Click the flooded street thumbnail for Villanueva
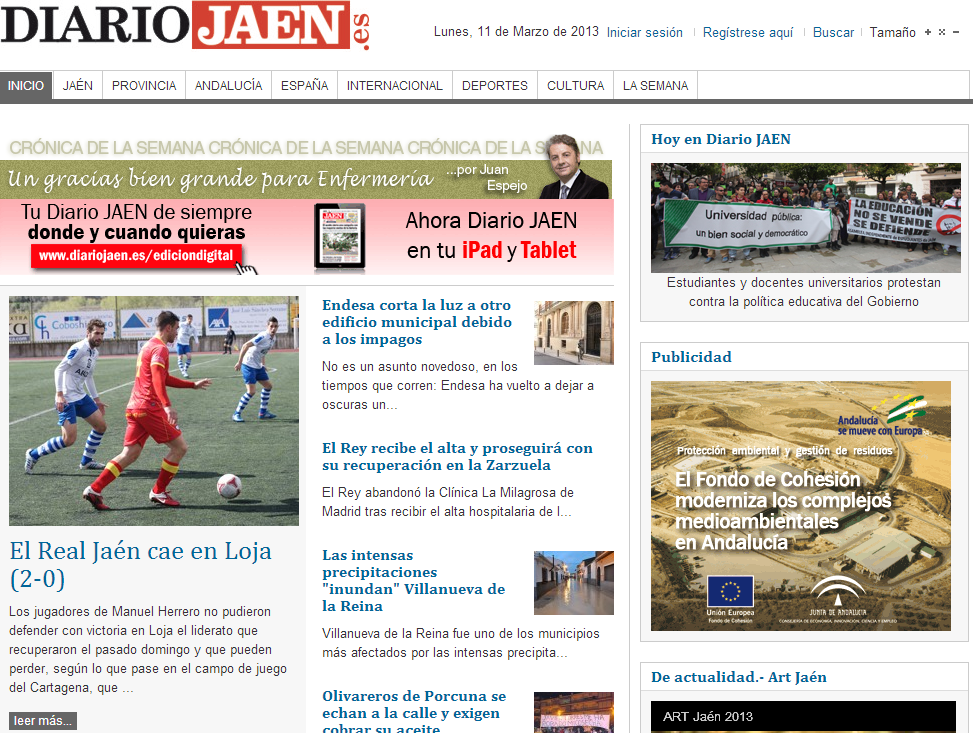 click(574, 583)
